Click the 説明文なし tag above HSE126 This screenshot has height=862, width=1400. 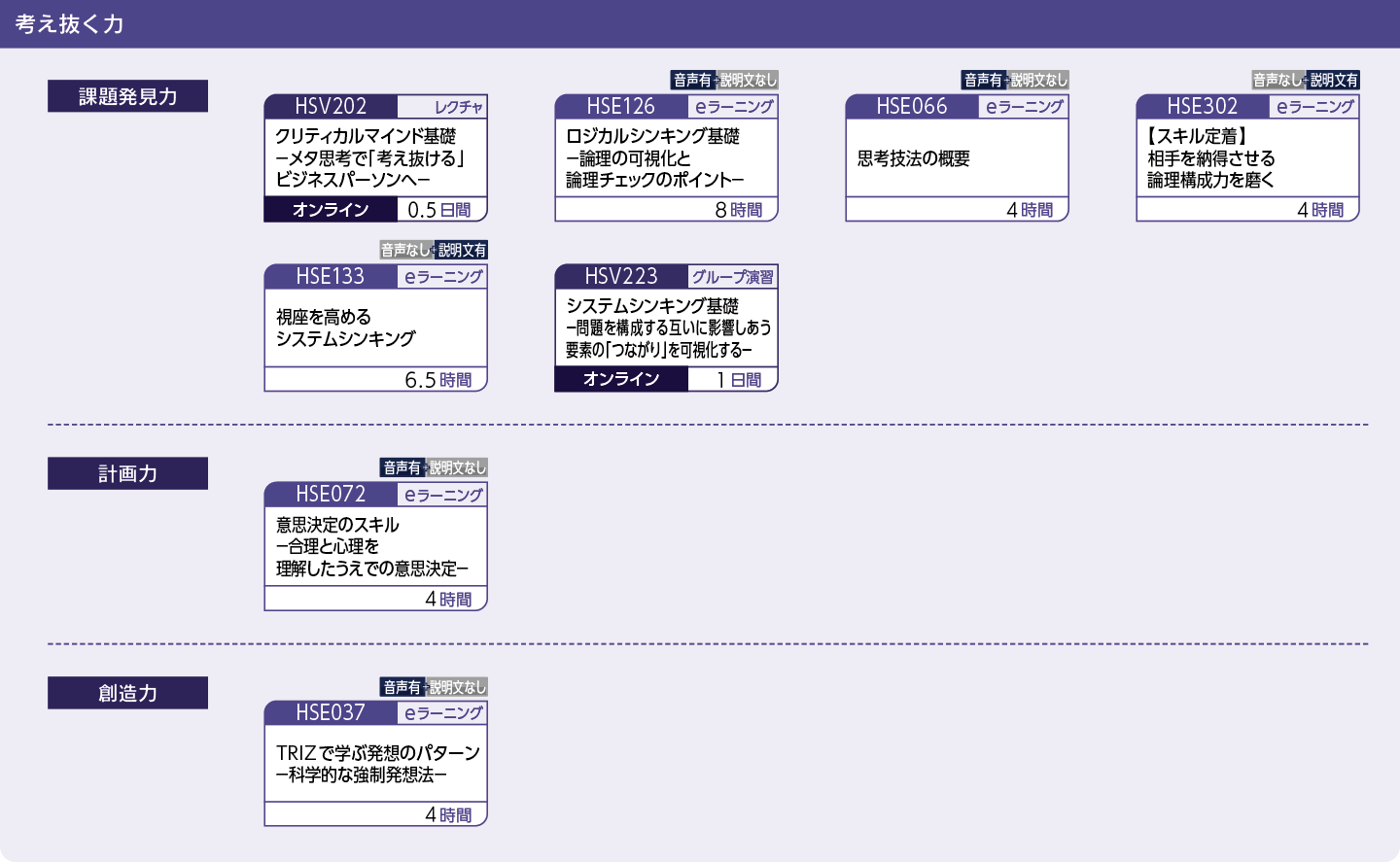point(748,80)
